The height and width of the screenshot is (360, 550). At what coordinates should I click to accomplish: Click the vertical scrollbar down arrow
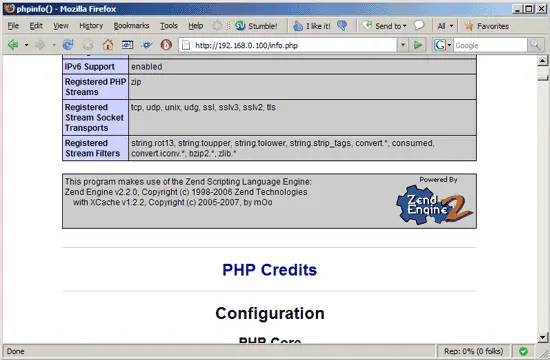click(x=543, y=338)
